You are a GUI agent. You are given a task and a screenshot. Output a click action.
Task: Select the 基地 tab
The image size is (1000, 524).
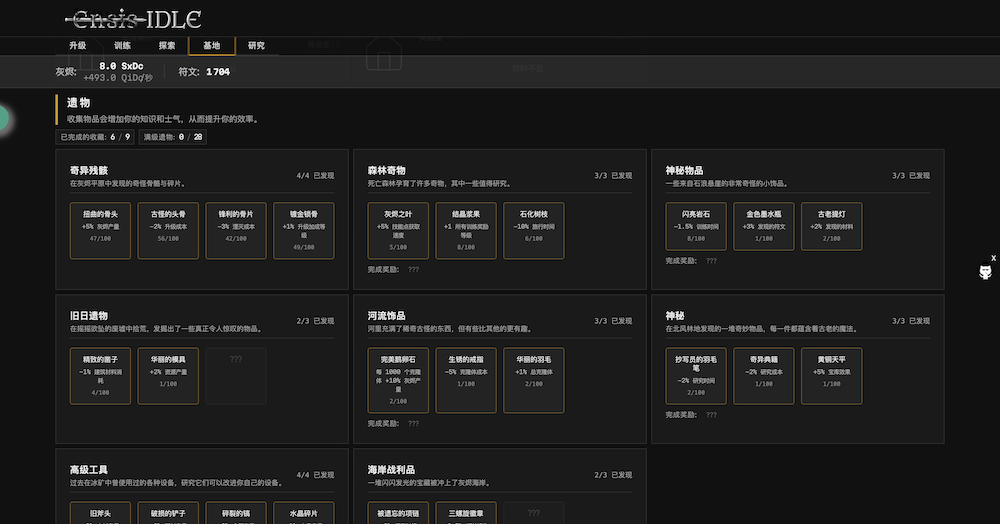[211, 46]
